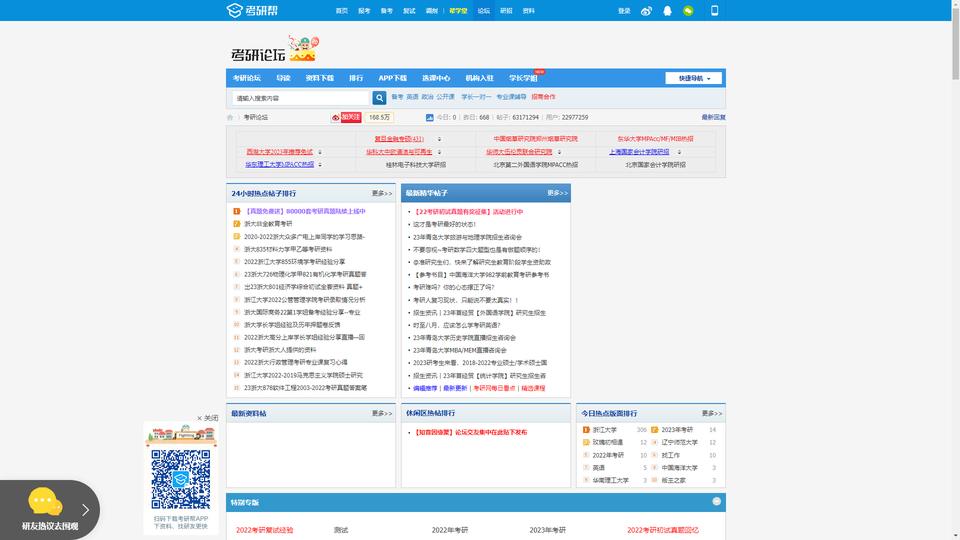Click the red Weibo 加关注 follow button
The image size is (960, 540).
[346, 117]
